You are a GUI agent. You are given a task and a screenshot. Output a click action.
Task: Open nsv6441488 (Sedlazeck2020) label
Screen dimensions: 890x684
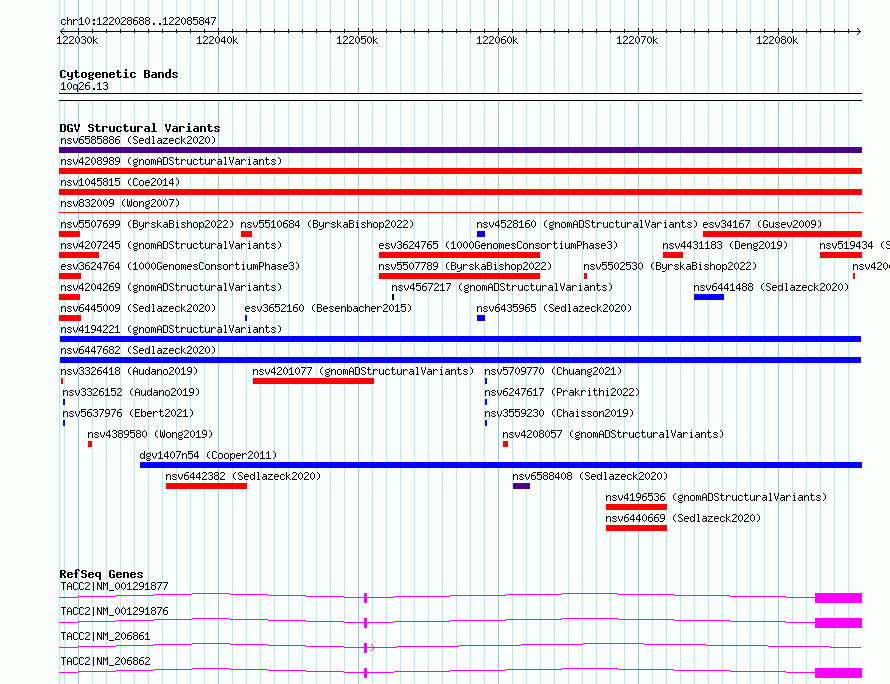(771, 287)
